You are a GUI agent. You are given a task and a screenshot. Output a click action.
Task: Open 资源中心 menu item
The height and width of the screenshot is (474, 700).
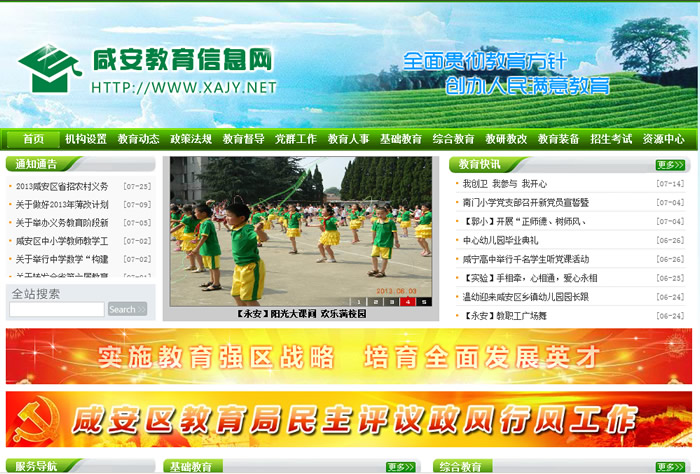click(x=663, y=139)
